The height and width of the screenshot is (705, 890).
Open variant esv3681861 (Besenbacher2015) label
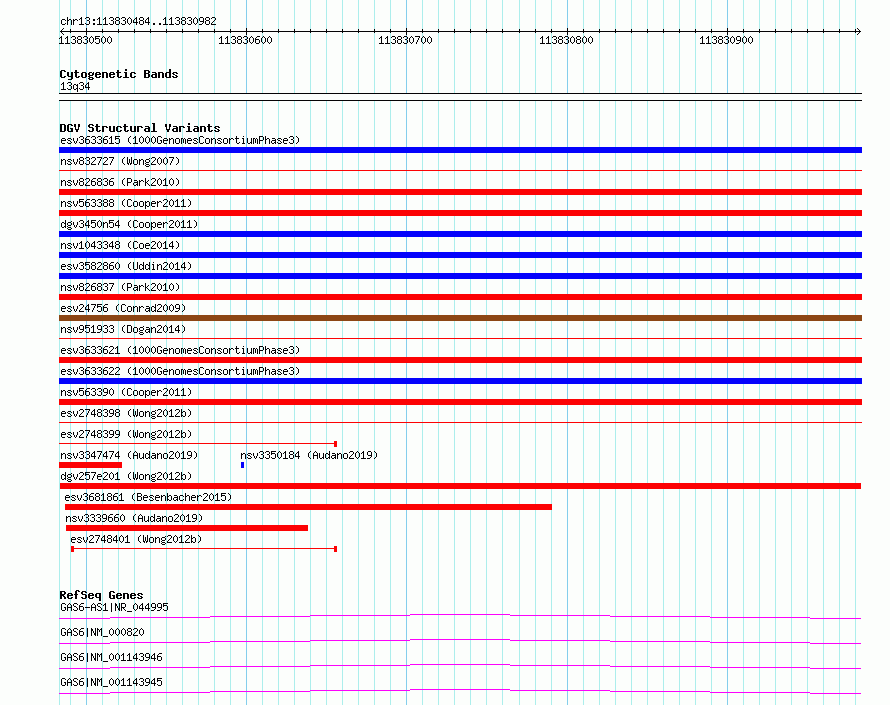148,497
